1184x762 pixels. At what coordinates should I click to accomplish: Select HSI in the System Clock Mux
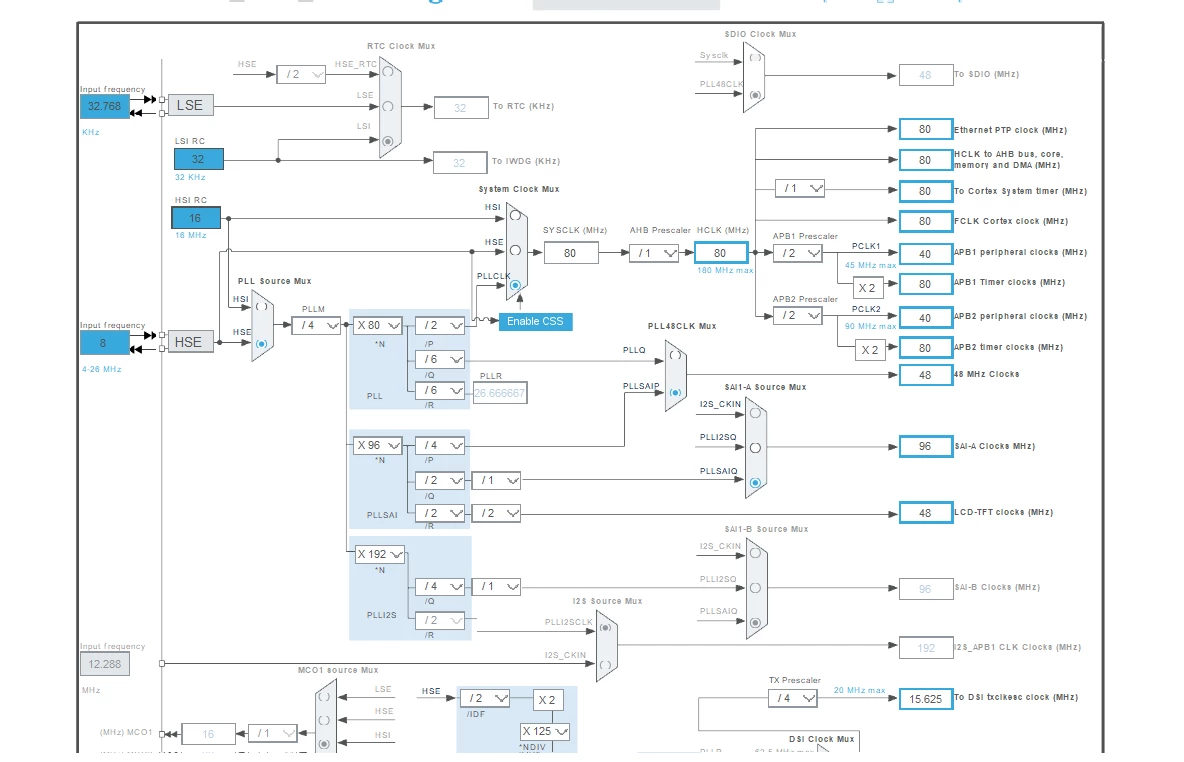(515, 215)
